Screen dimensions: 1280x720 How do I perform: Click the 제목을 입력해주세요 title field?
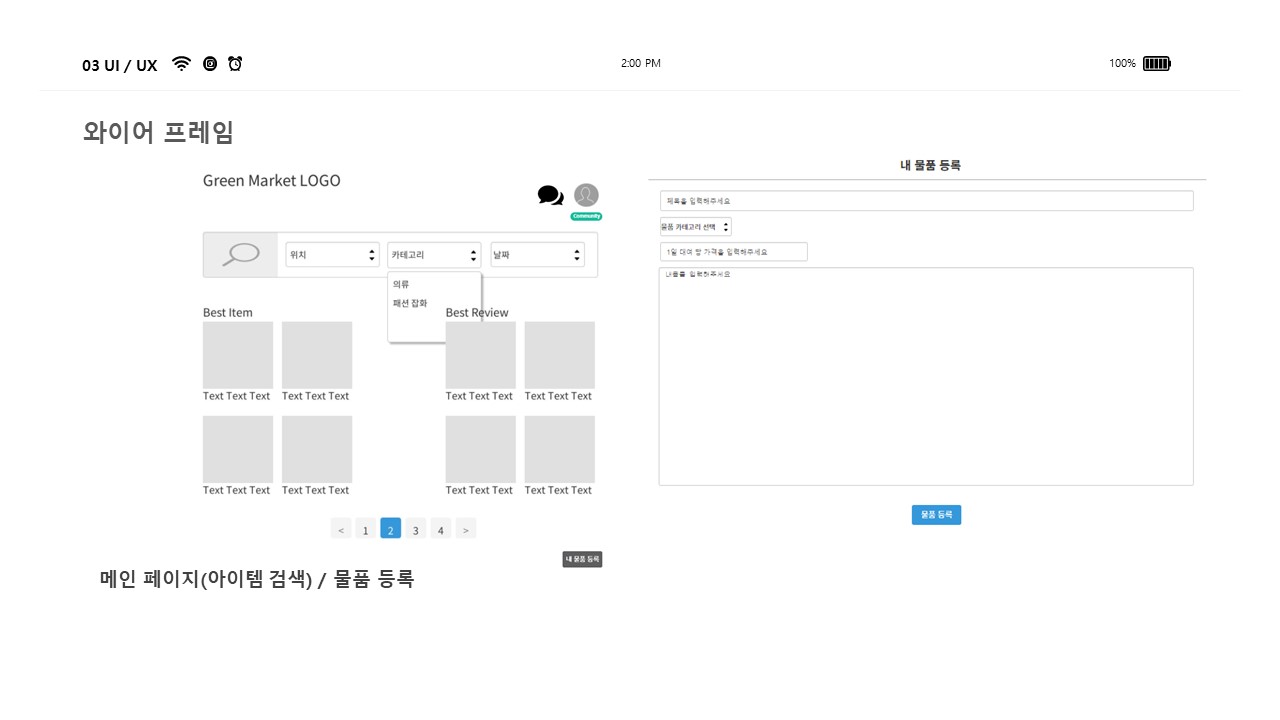point(925,200)
